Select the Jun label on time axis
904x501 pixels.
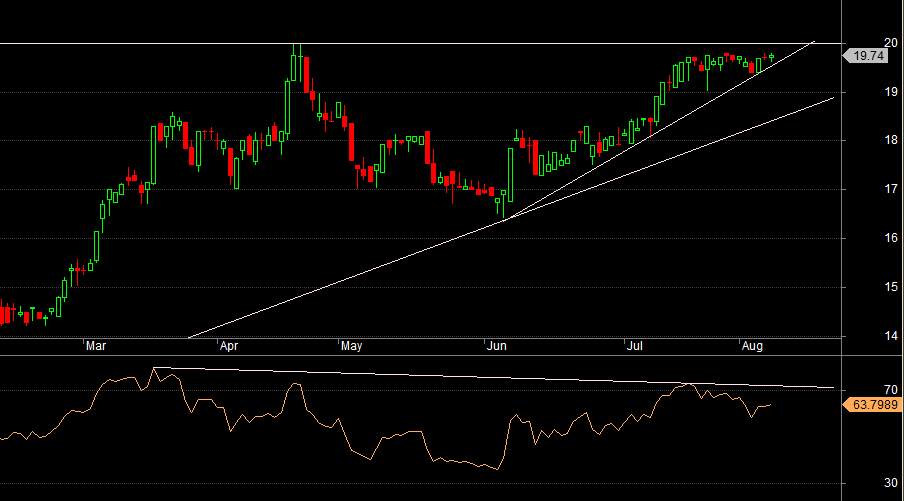point(496,346)
